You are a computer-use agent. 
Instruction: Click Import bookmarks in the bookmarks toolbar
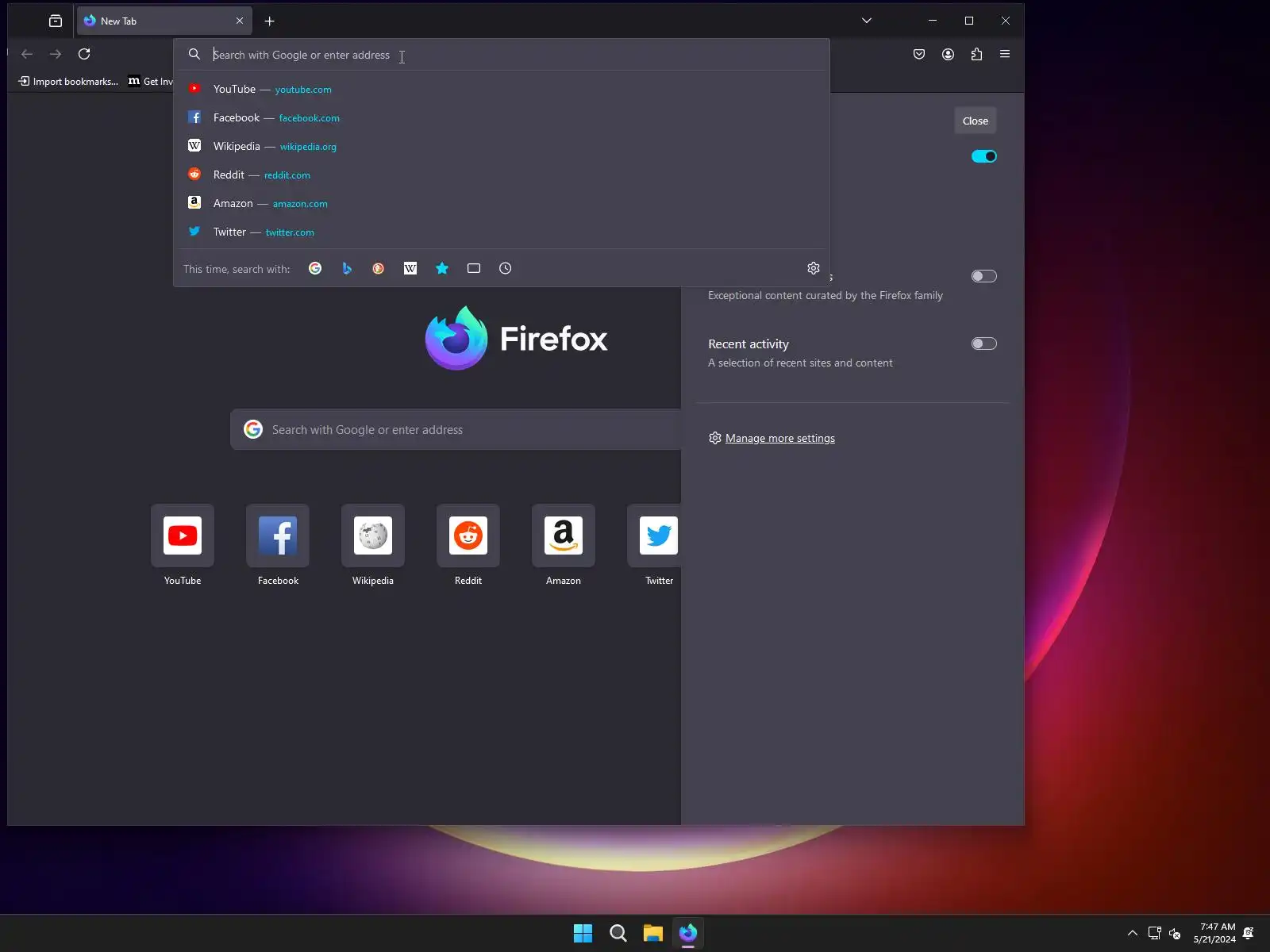68,81
